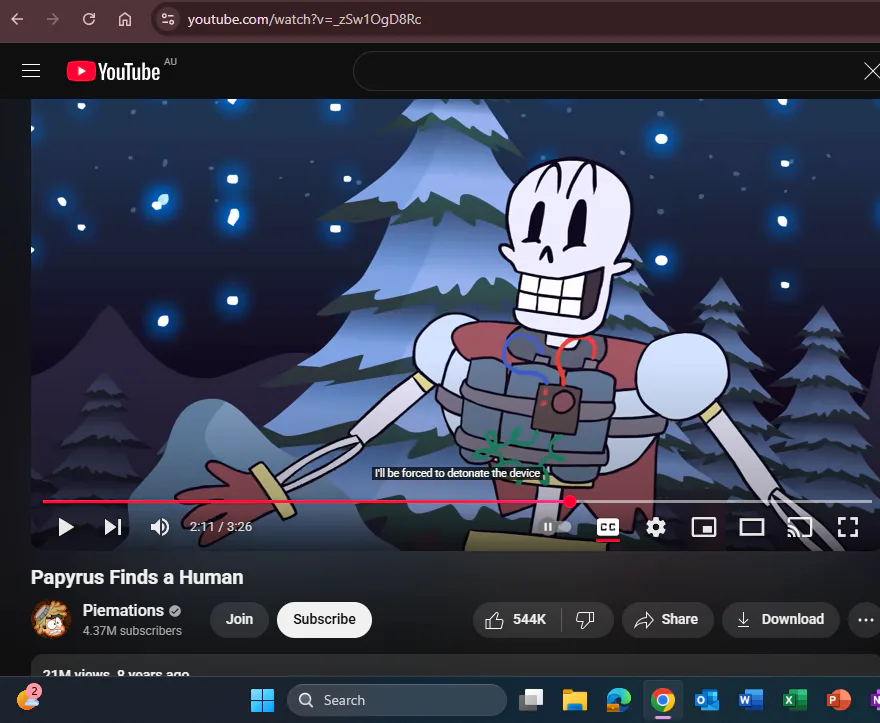Click the caption text 'I'll be forced to detonate the device'
Screen dimensions: 880x723
[x=457, y=473]
